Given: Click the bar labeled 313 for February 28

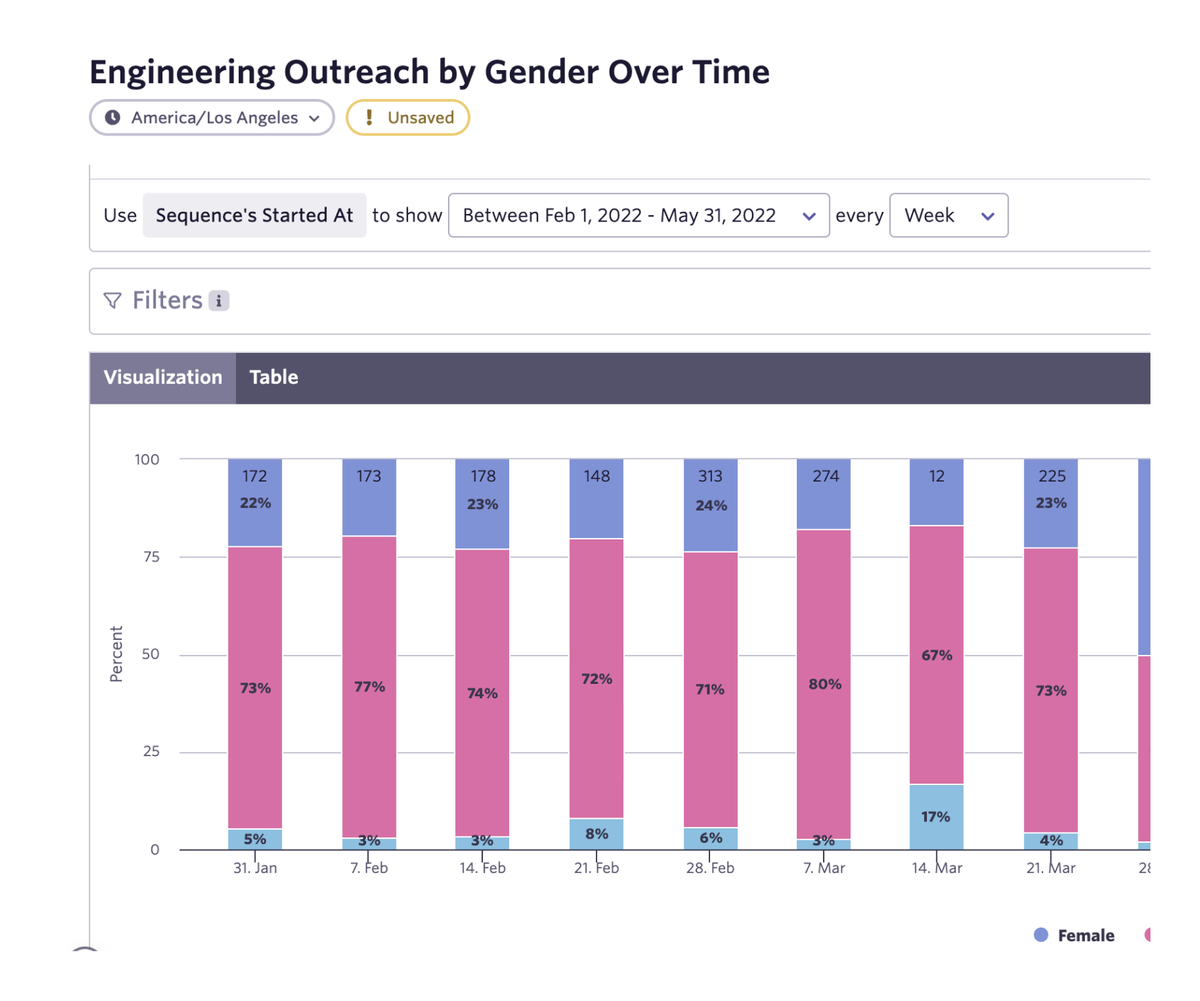Looking at the screenshot, I should pyautogui.click(x=710, y=477).
